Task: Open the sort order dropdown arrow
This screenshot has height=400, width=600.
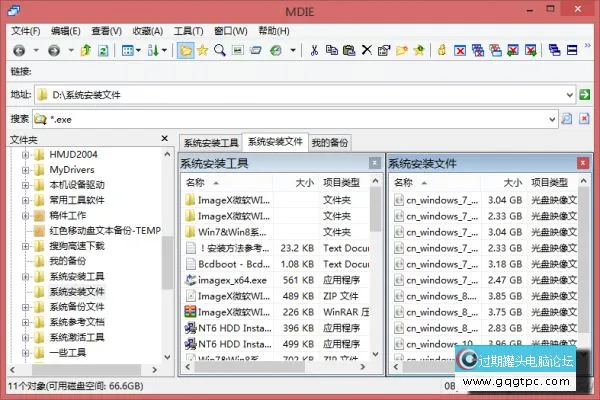Action: (164, 50)
